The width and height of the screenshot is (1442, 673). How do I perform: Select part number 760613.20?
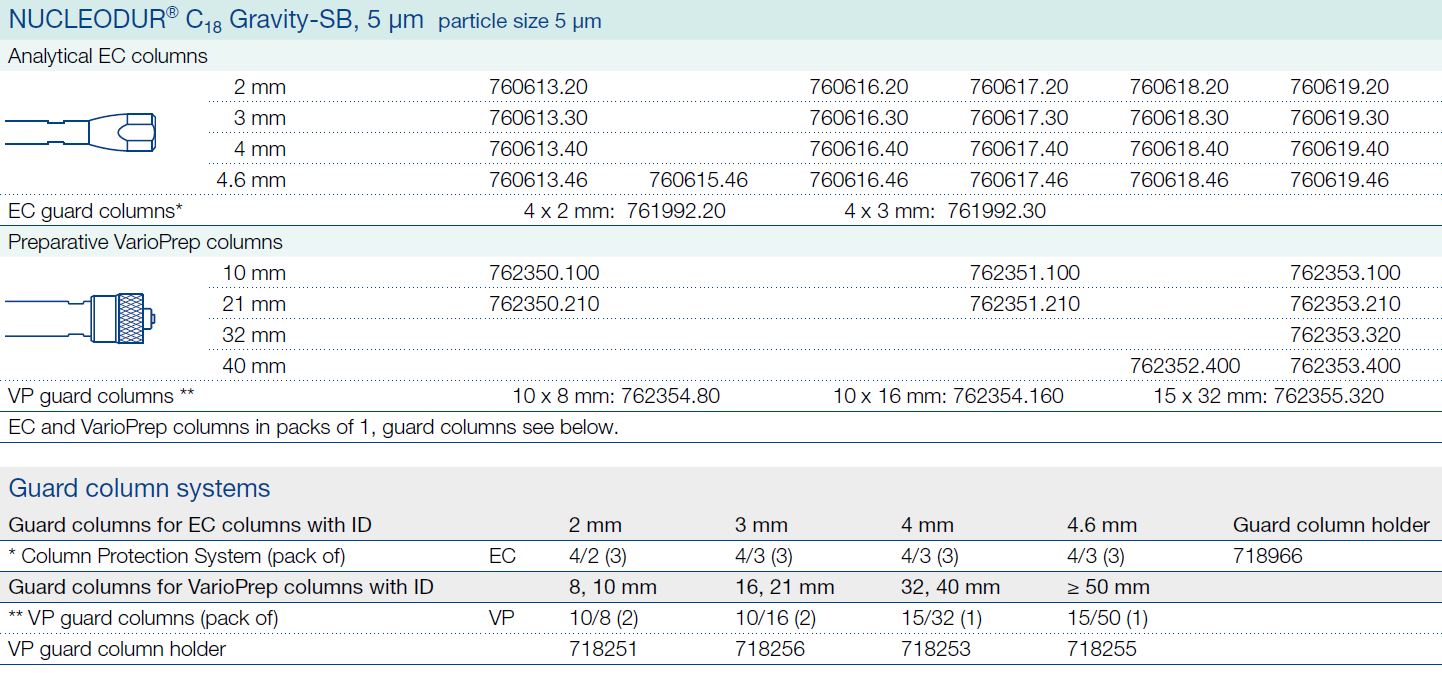point(538,87)
